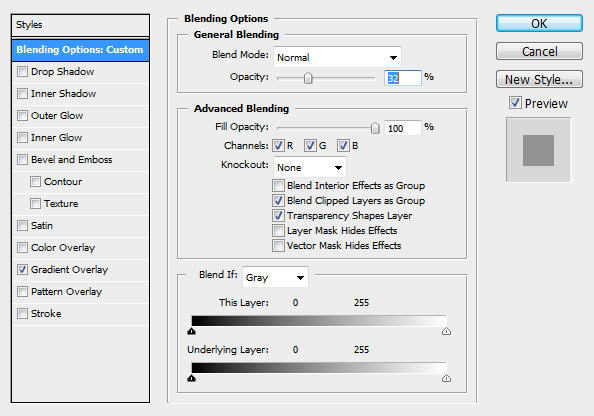Open the Blend If Gray dropdown

click(275, 277)
